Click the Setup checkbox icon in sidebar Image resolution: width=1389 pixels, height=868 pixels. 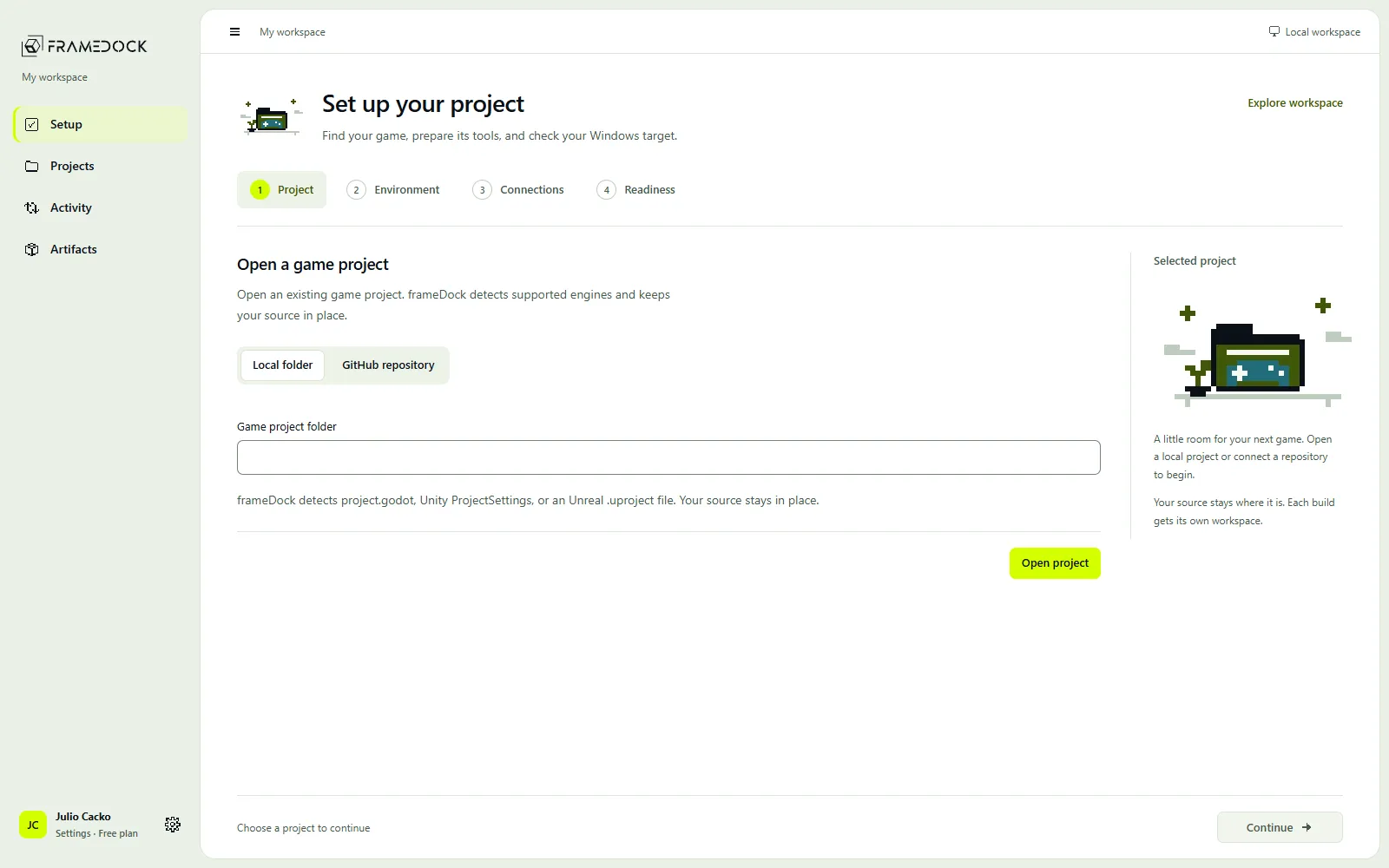pyautogui.click(x=32, y=124)
